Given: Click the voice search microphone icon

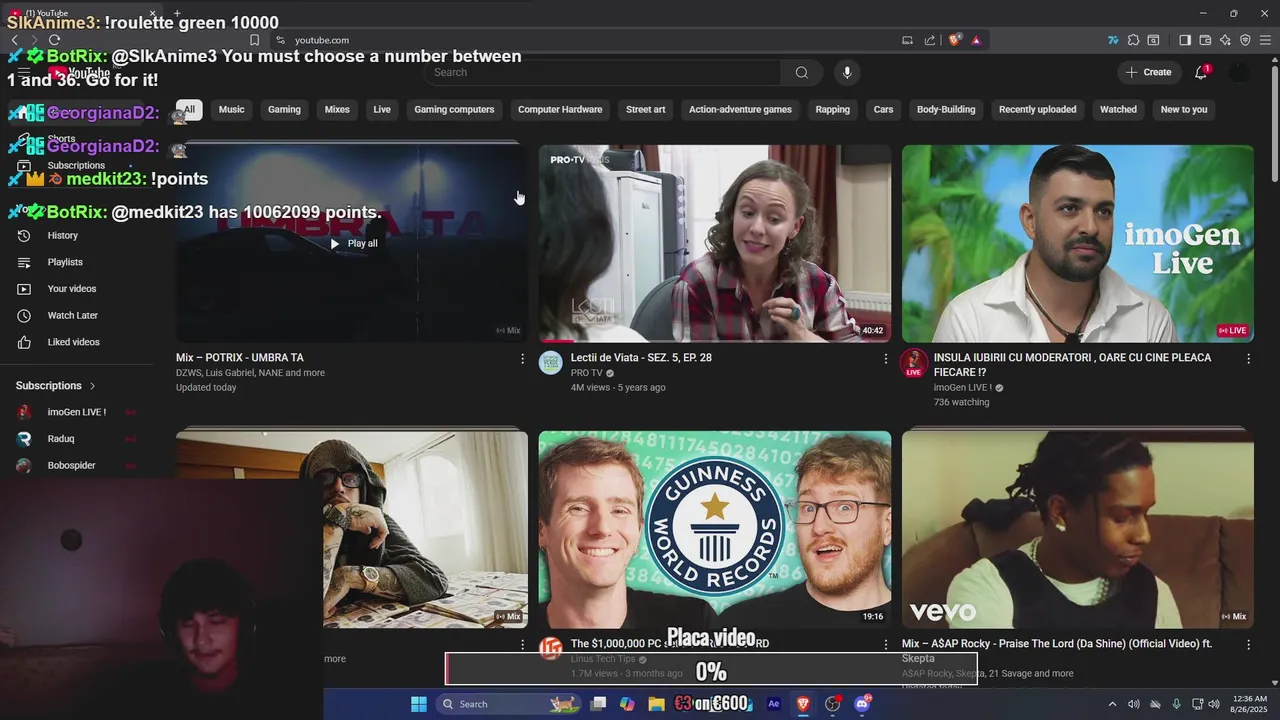Looking at the screenshot, I should click(847, 72).
